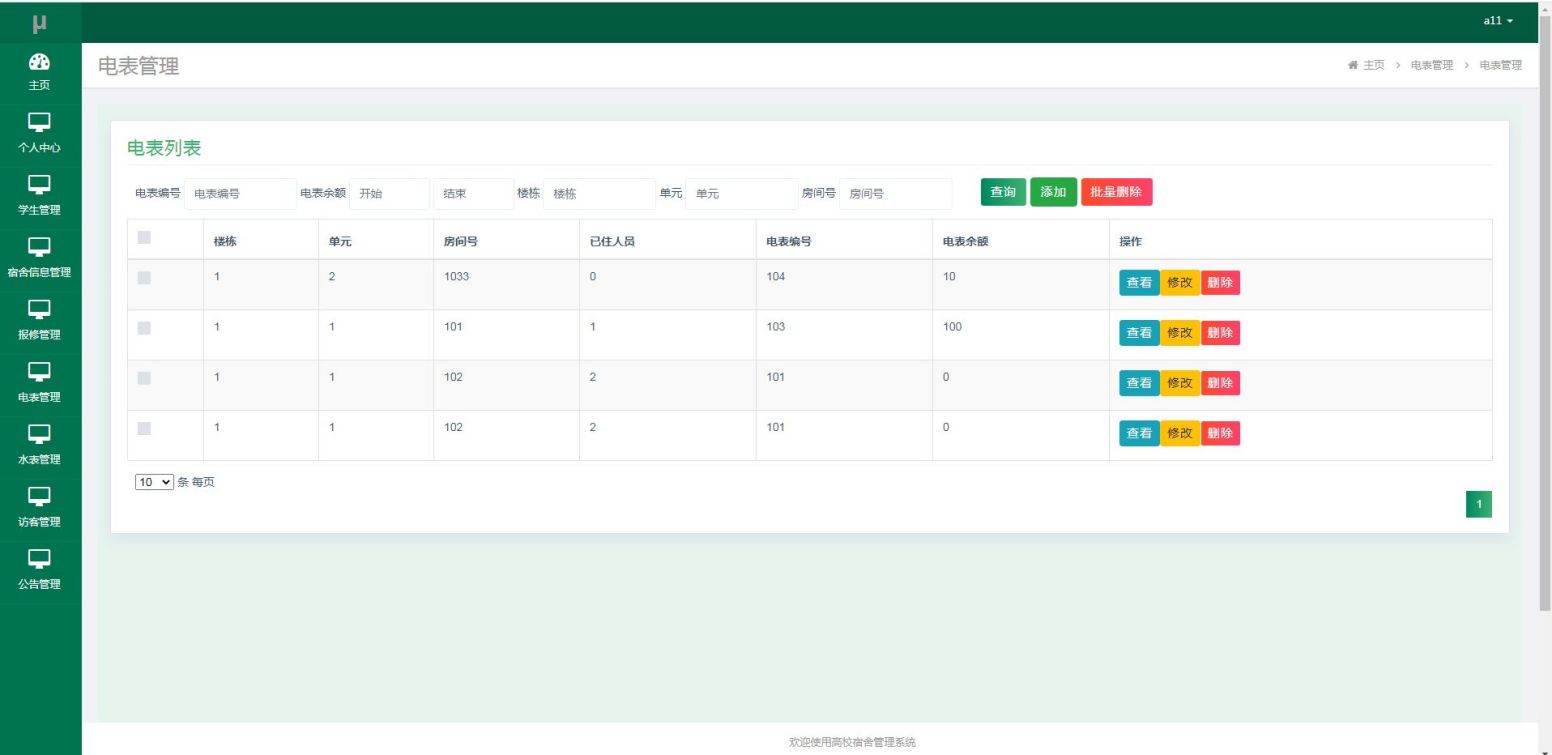
Task: Focus the 电表编号 search input
Action: [x=240, y=194]
